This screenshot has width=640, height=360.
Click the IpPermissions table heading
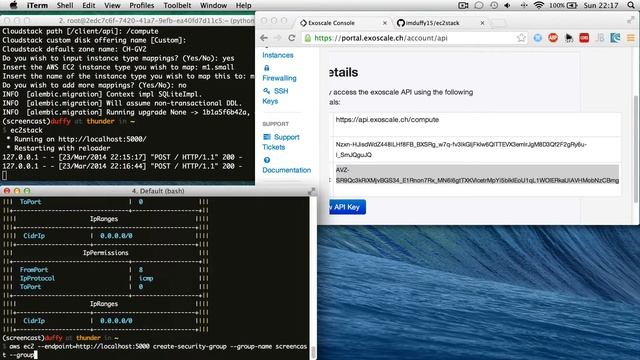(106, 253)
